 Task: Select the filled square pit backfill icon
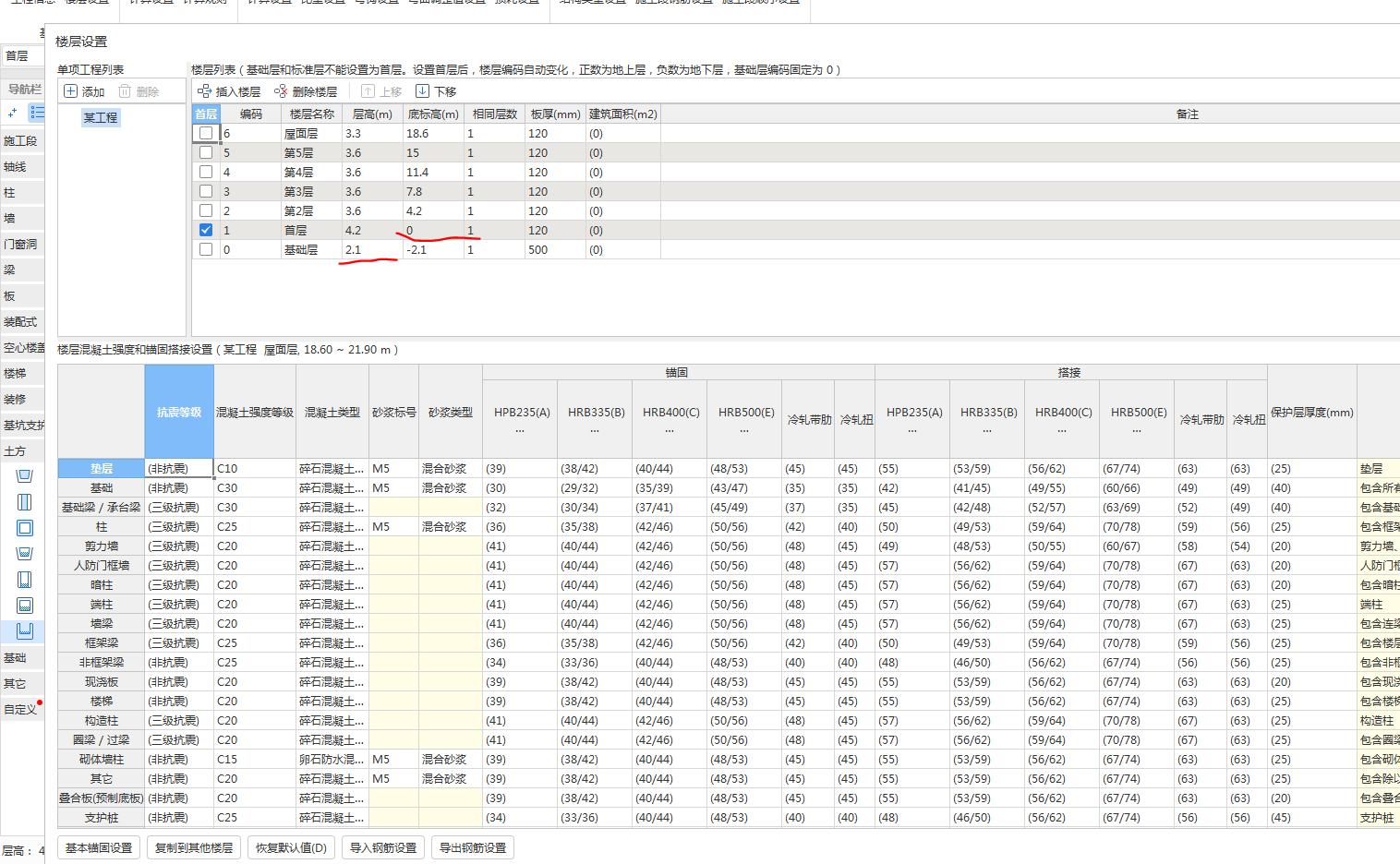[25, 606]
